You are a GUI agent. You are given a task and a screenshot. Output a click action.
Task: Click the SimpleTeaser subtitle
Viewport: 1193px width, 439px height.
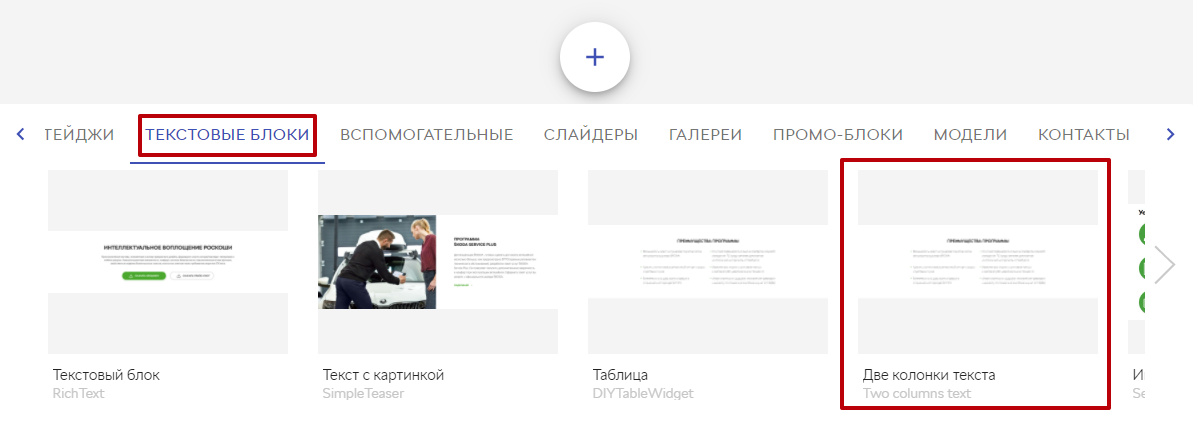click(x=364, y=393)
